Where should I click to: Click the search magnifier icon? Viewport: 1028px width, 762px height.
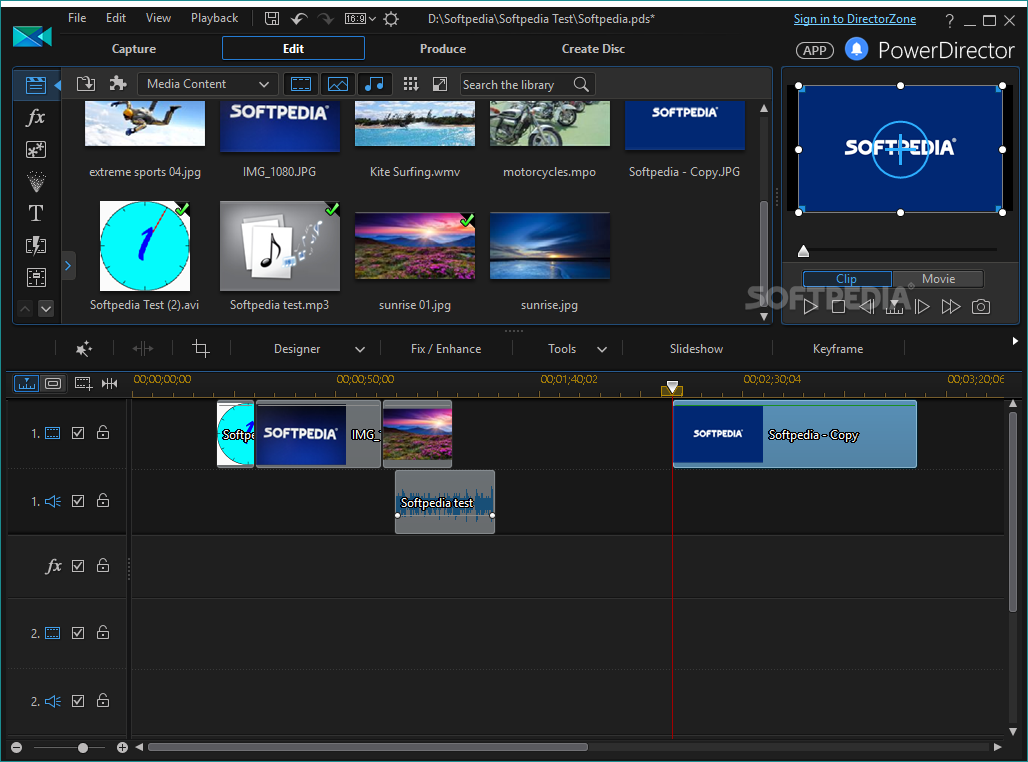pyautogui.click(x=581, y=84)
